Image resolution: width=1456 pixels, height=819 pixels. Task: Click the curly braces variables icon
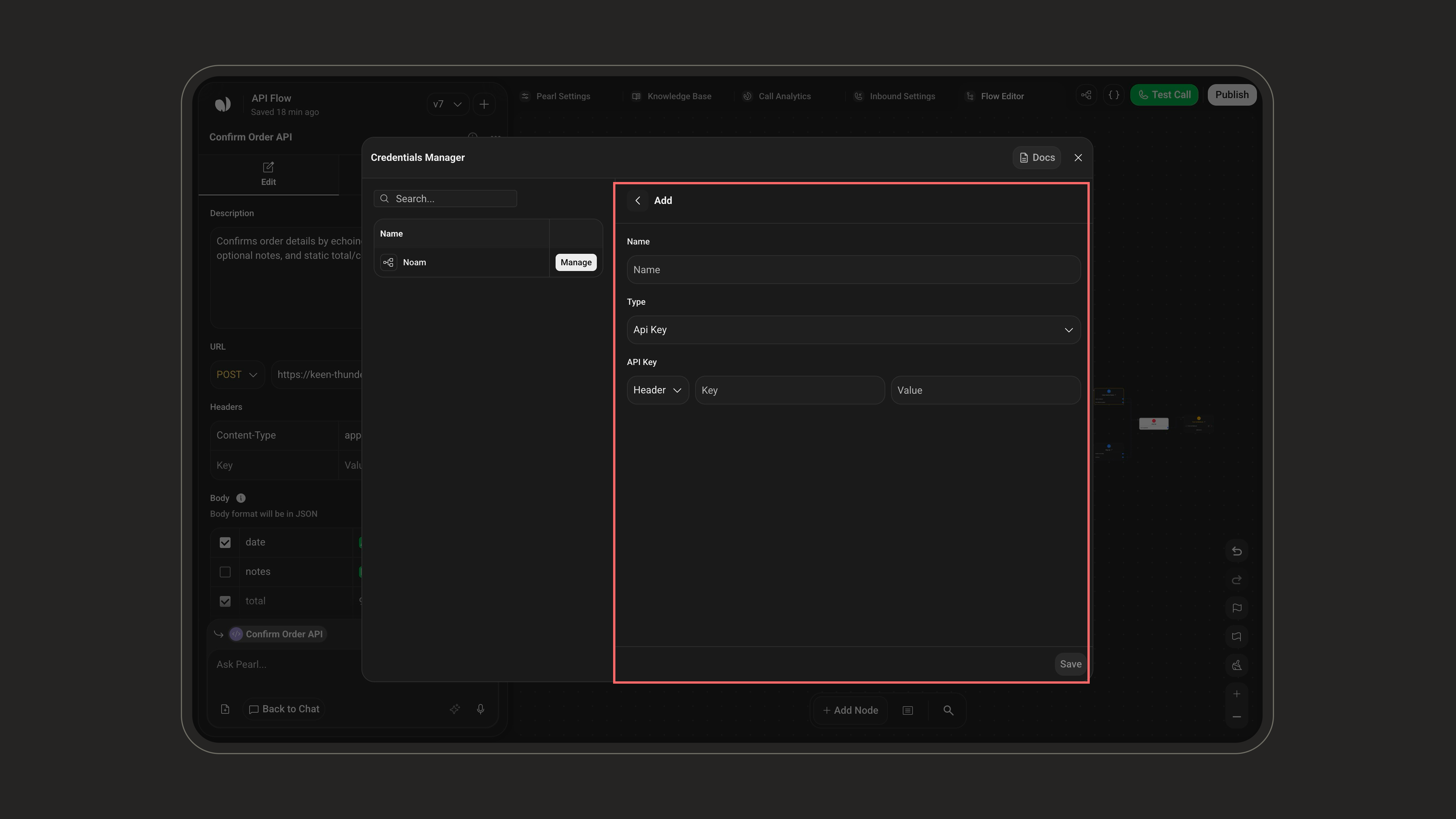(x=1114, y=95)
